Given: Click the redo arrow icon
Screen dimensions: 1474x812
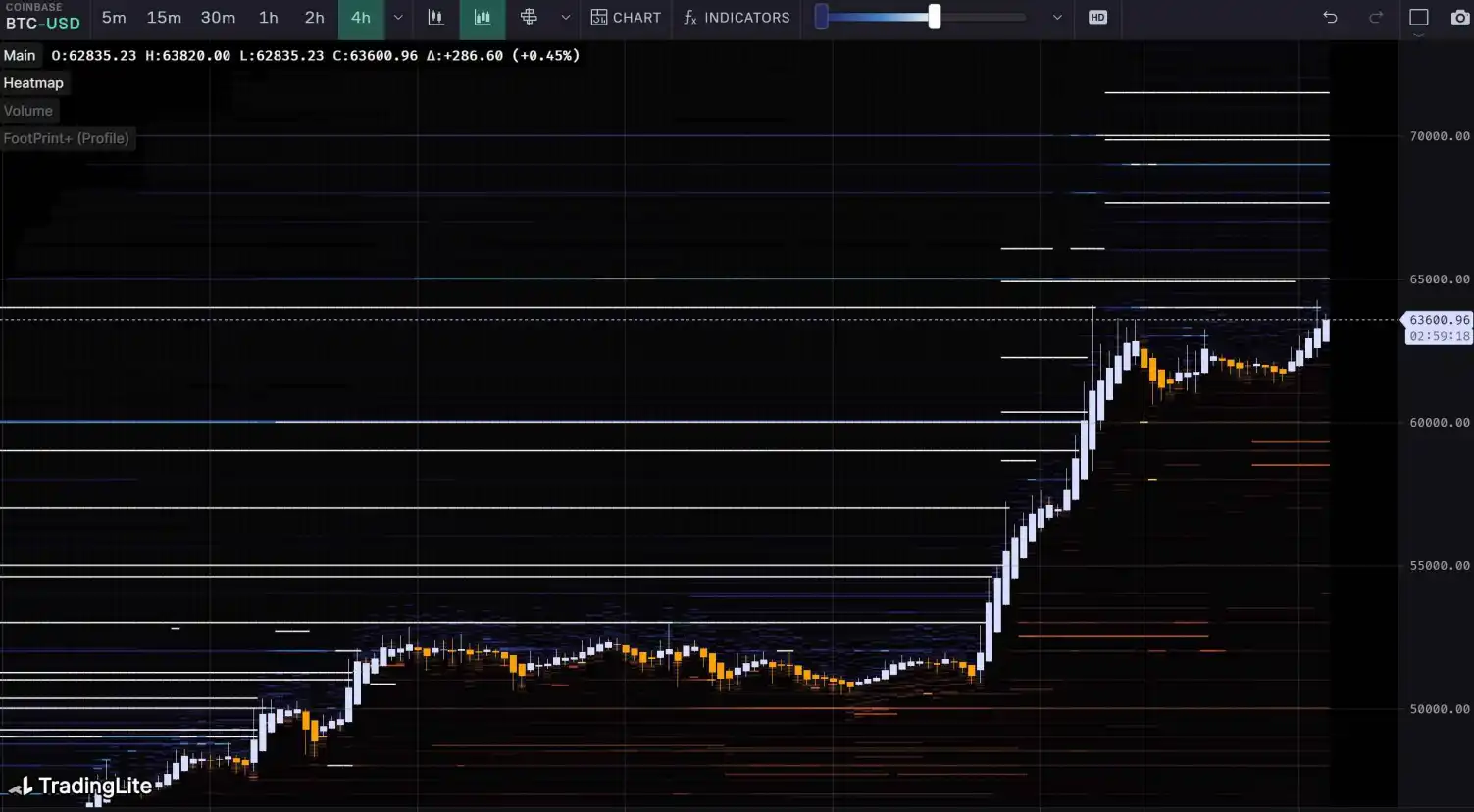Looking at the screenshot, I should pos(1376,18).
